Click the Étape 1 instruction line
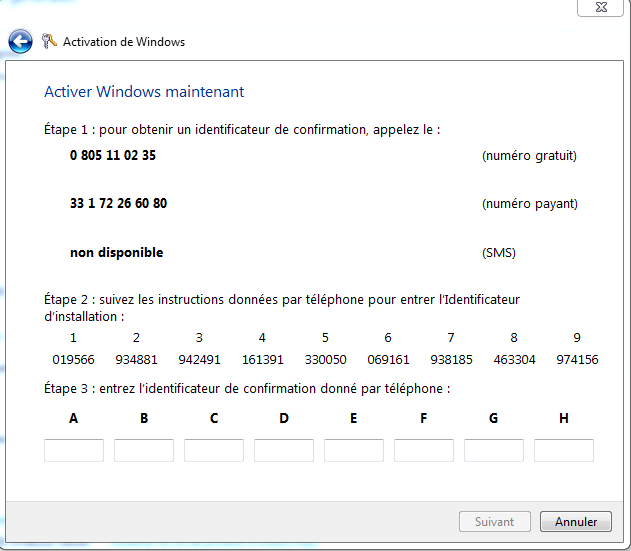The image size is (631, 551). 242,130
